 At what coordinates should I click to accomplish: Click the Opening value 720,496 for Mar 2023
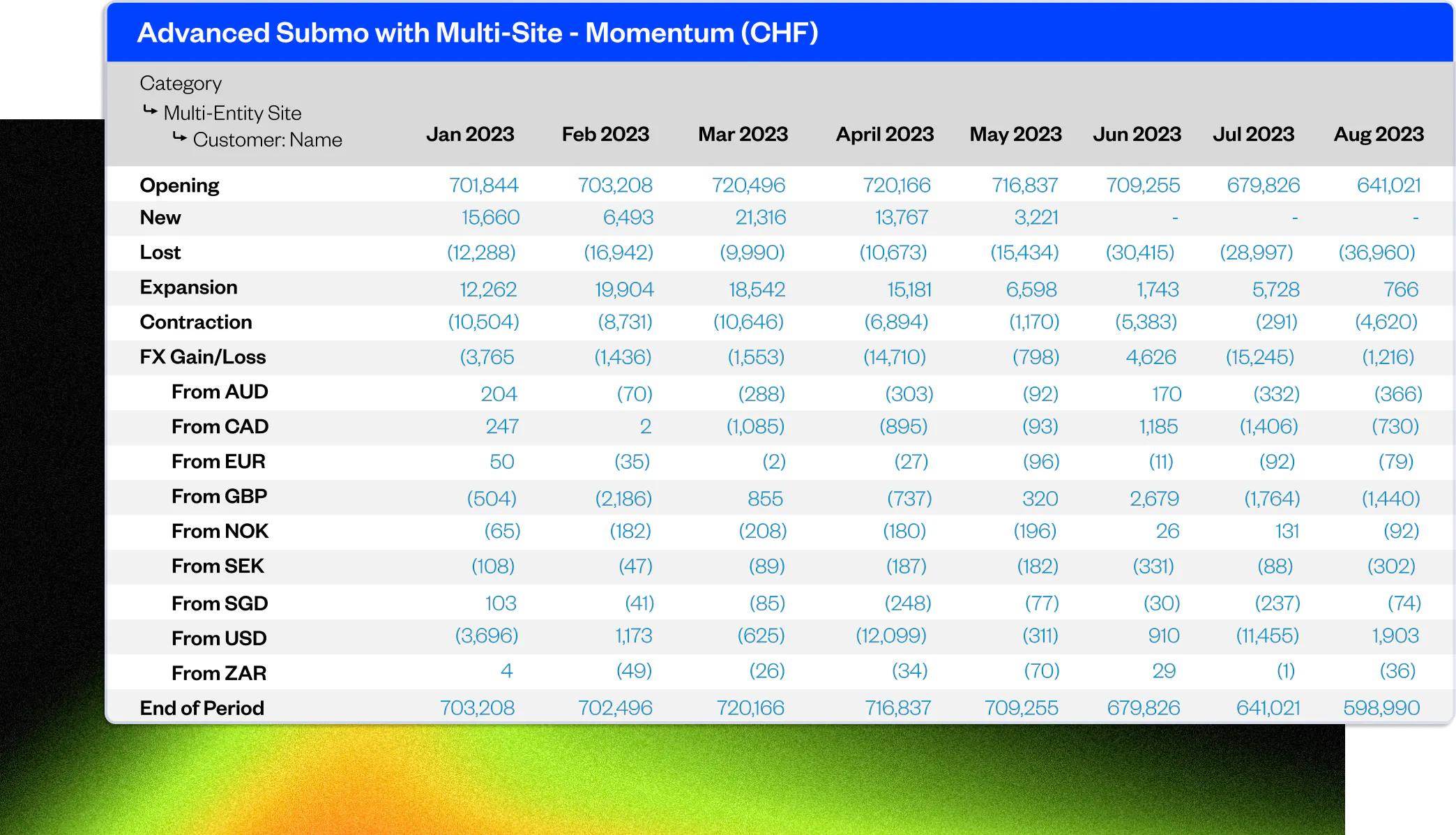point(748,185)
